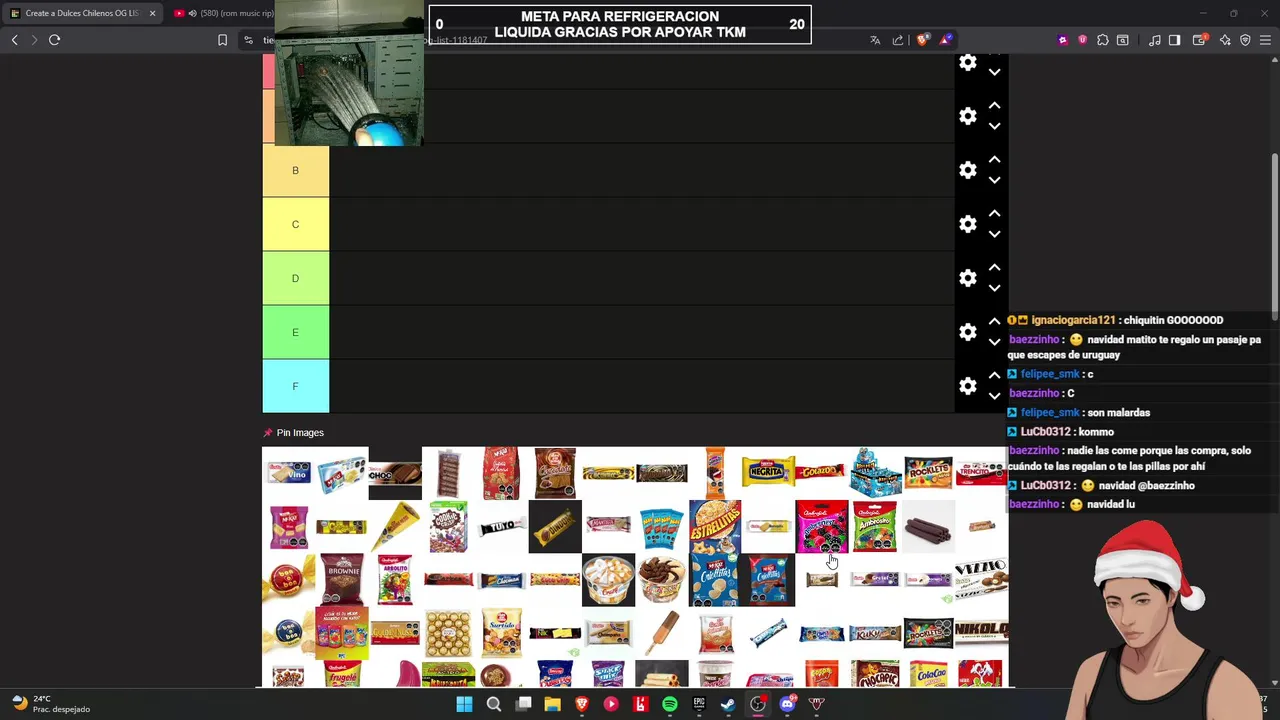Move tier F row up with arrow
The height and width of the screenshot is (720, 1280).
tap(994, 375)
